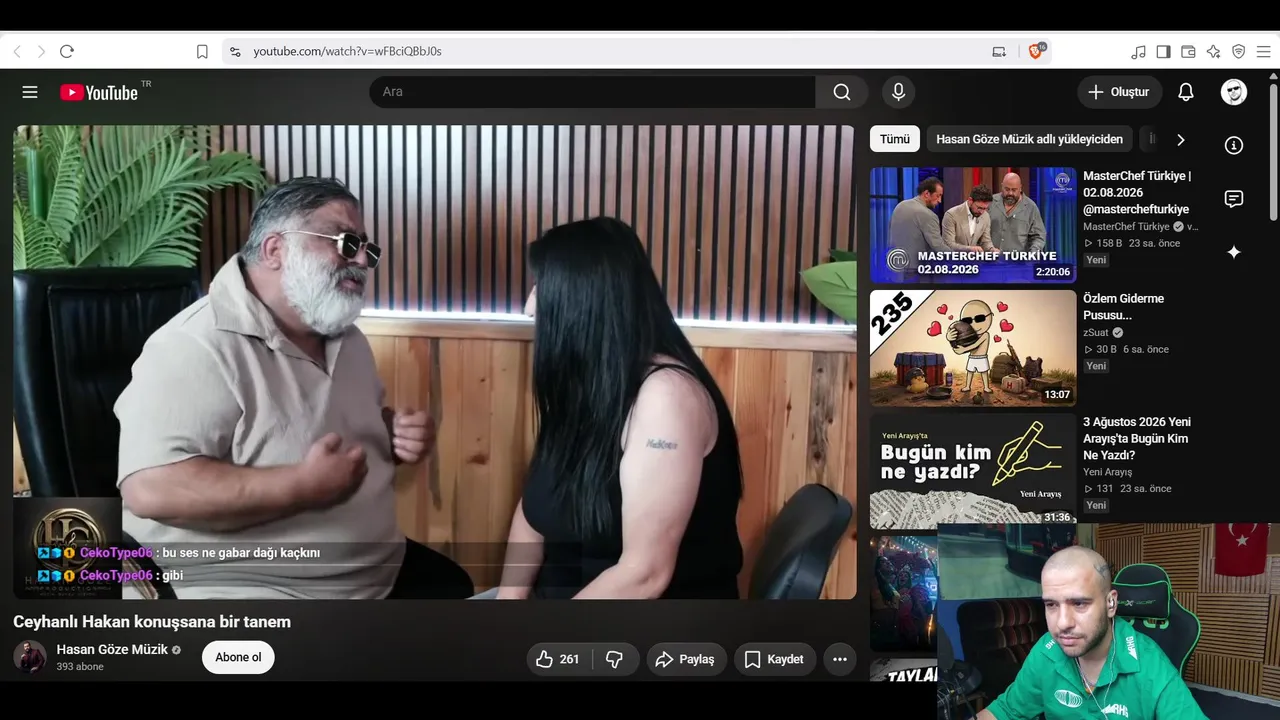Open the Brave playlist music note icon
1280x720 pixels.
pos(1139,51)
